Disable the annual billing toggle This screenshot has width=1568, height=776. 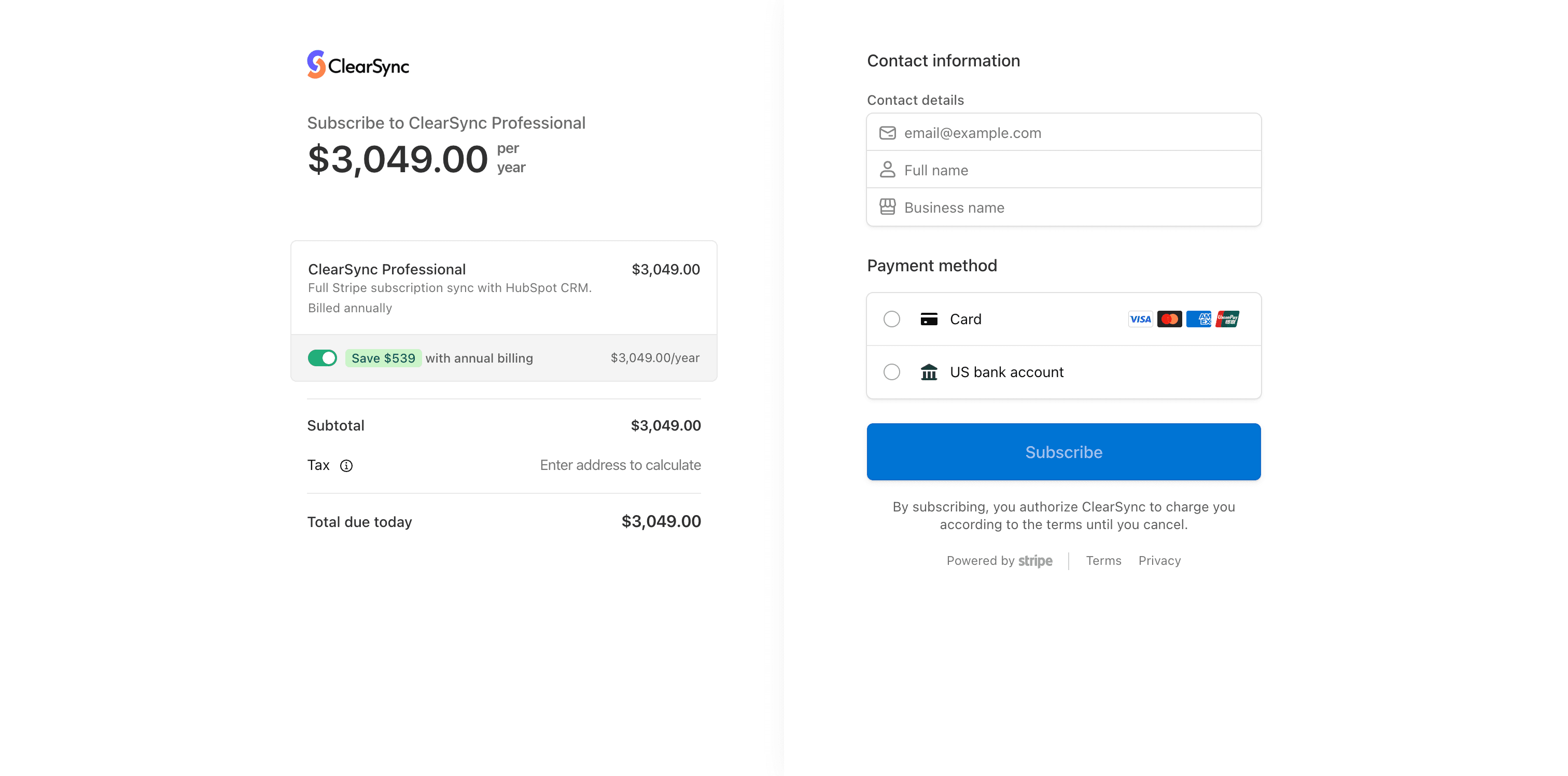pos(322,358)
